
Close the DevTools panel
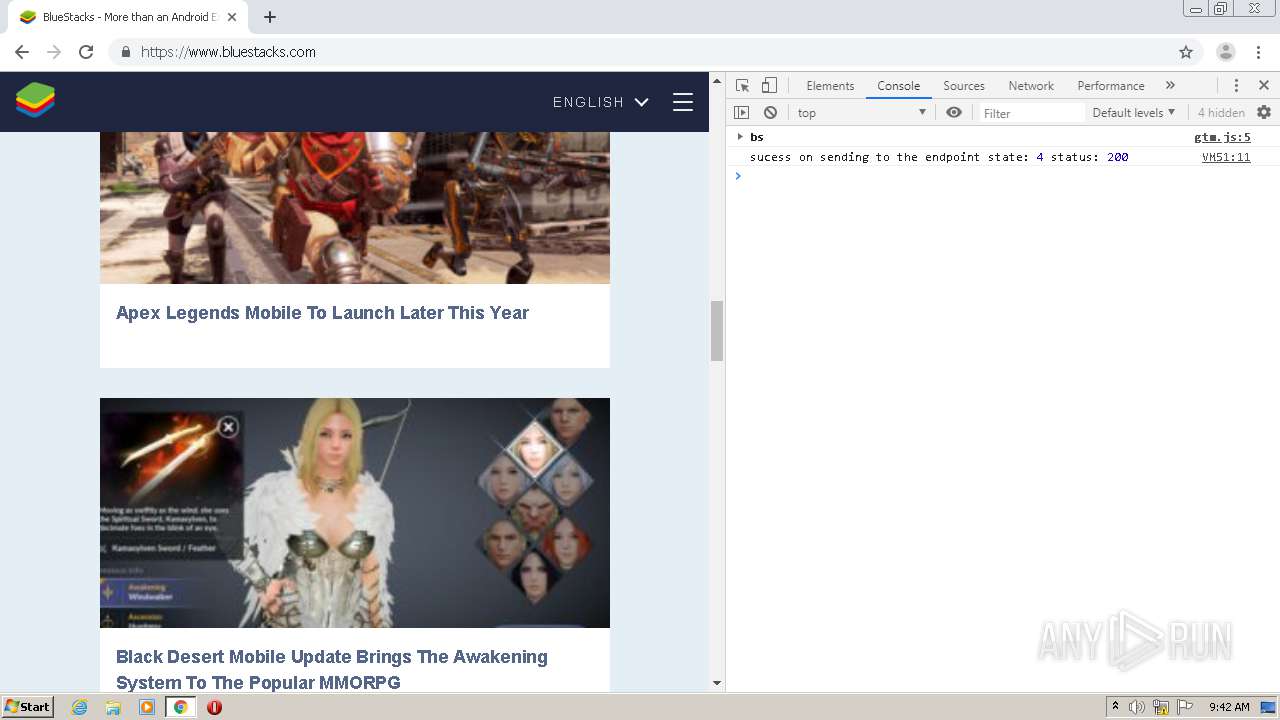[x=1264, y=86]
